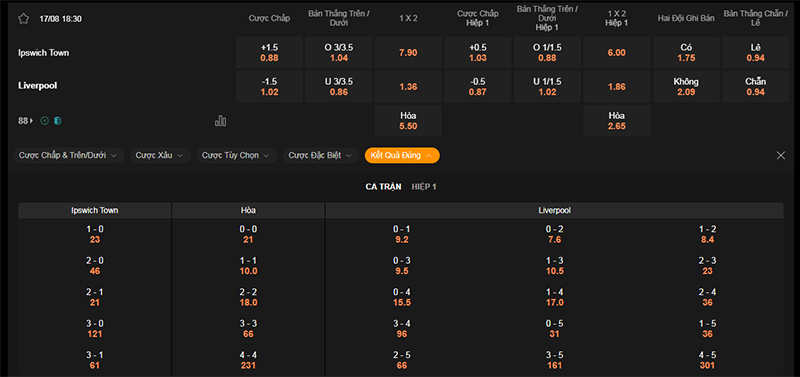Choose draw score 4 - 4 at 231

coord(248,360)
